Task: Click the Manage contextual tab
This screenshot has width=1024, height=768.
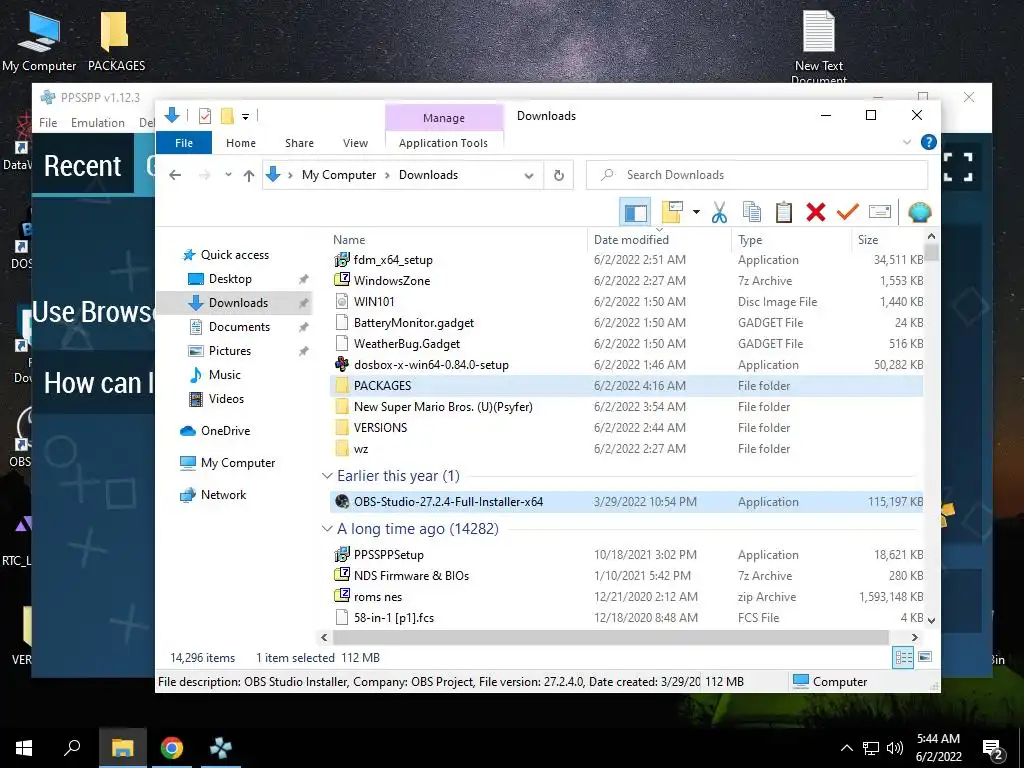Action: 443,118
